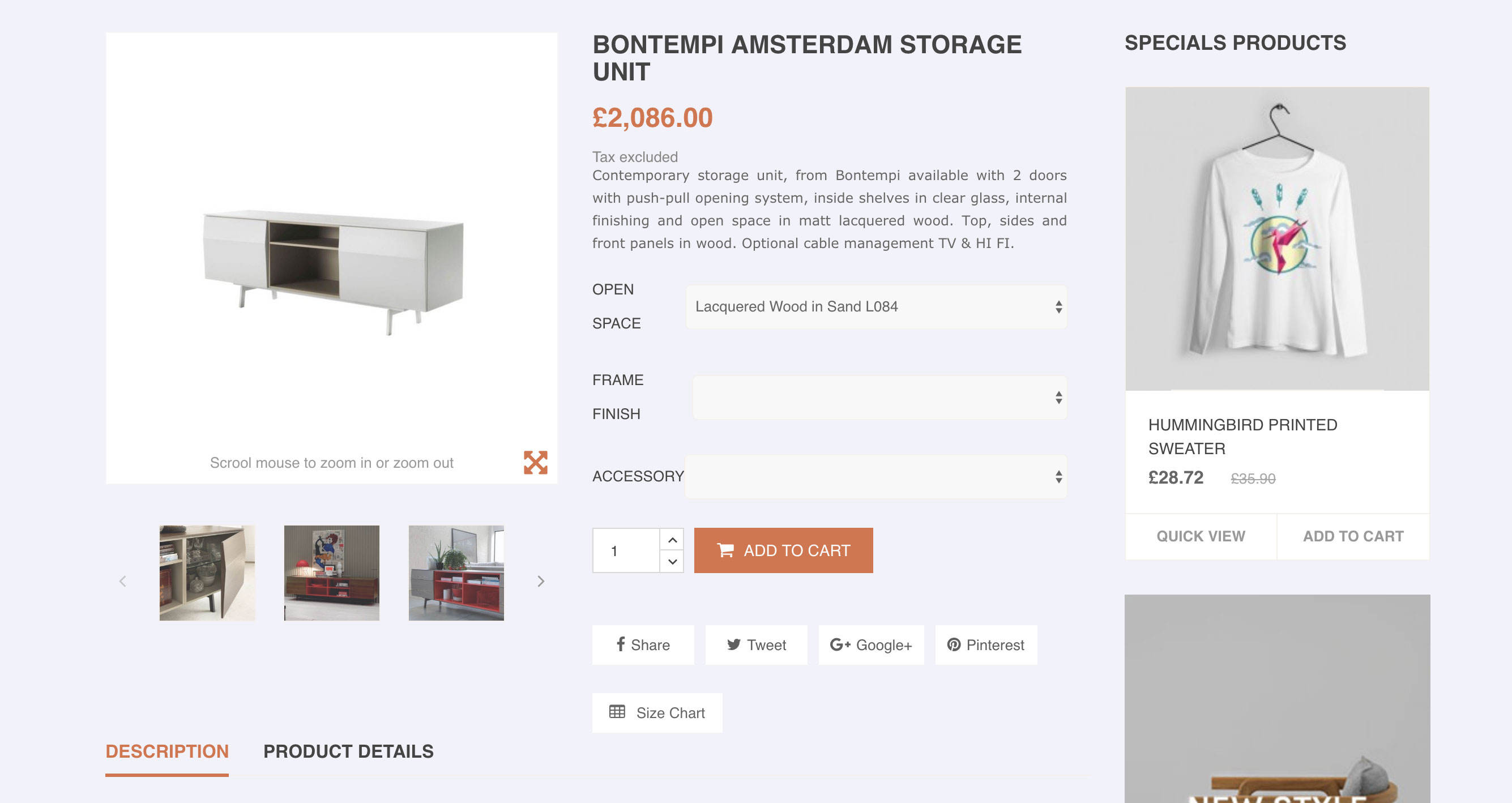
Task: Decrease quantity with the down arrow
Action: [x=673, y=562]
